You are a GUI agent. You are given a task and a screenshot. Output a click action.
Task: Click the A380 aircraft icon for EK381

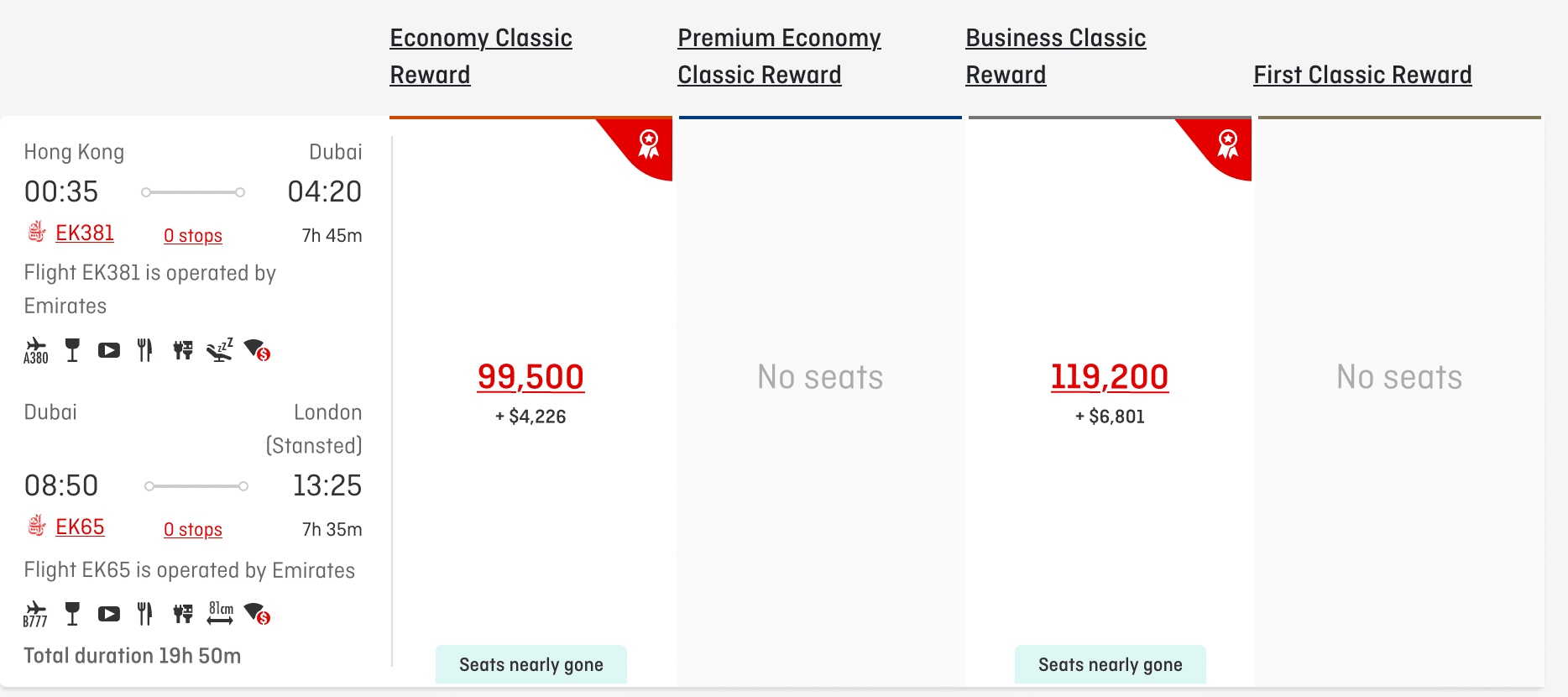[x=36, y=350]
